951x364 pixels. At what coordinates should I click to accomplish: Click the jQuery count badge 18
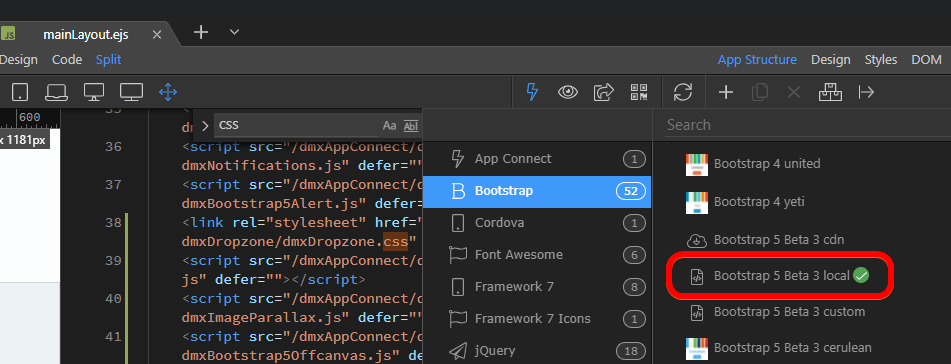tap(631, 351)
